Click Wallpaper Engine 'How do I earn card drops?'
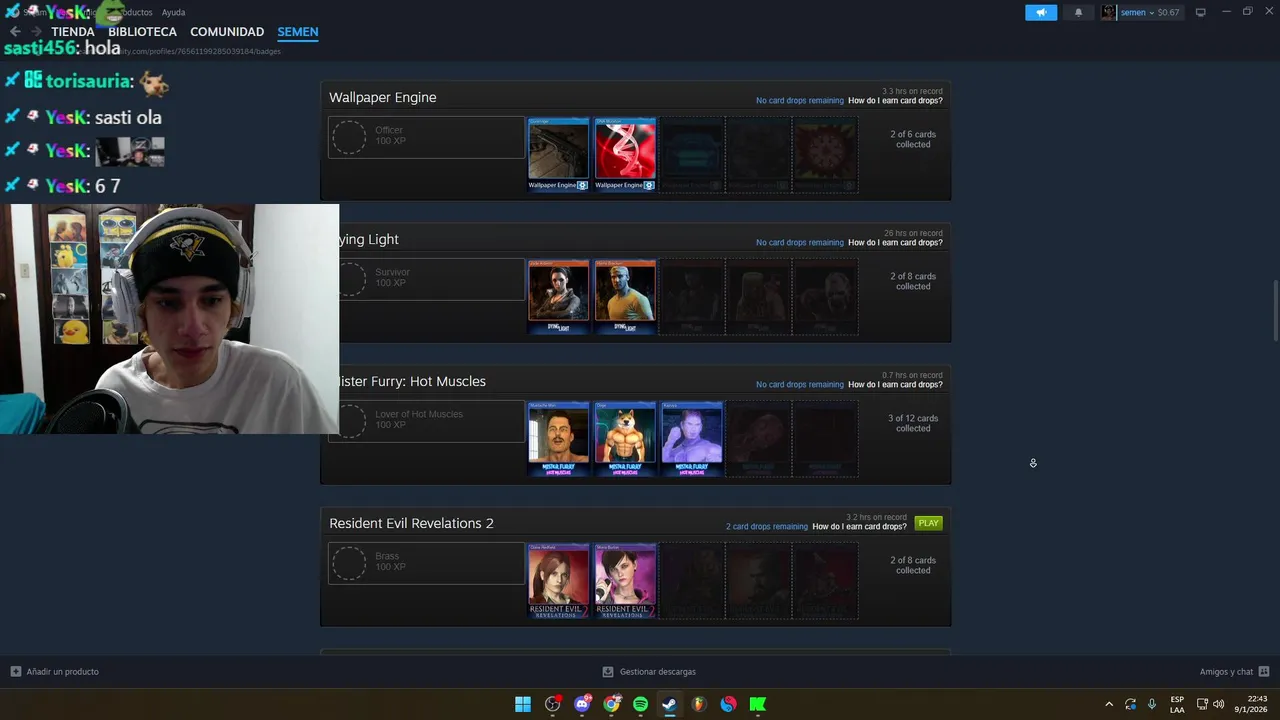 [x=895, y=101]
